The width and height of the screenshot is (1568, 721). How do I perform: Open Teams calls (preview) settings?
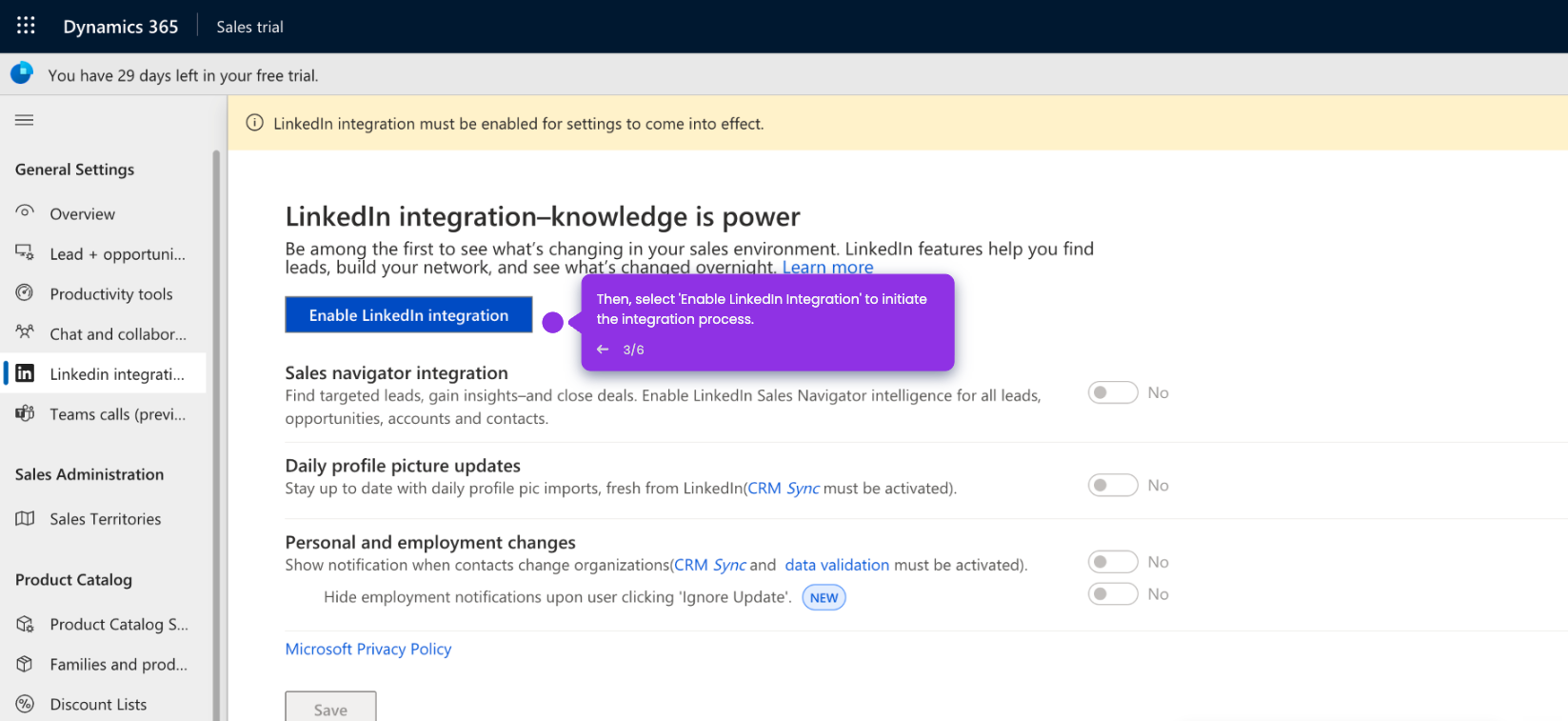point(104,413)
